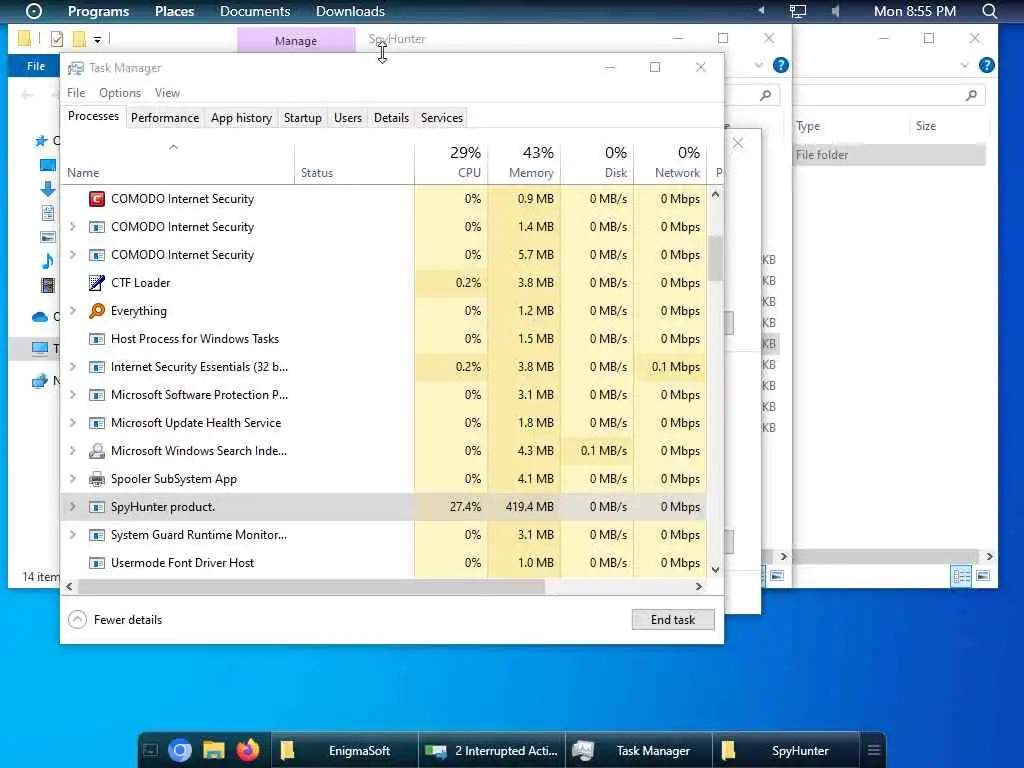Expand Internet Security Essentials process
Viewport: 1024px width, 768px height.
coord(72,367)
